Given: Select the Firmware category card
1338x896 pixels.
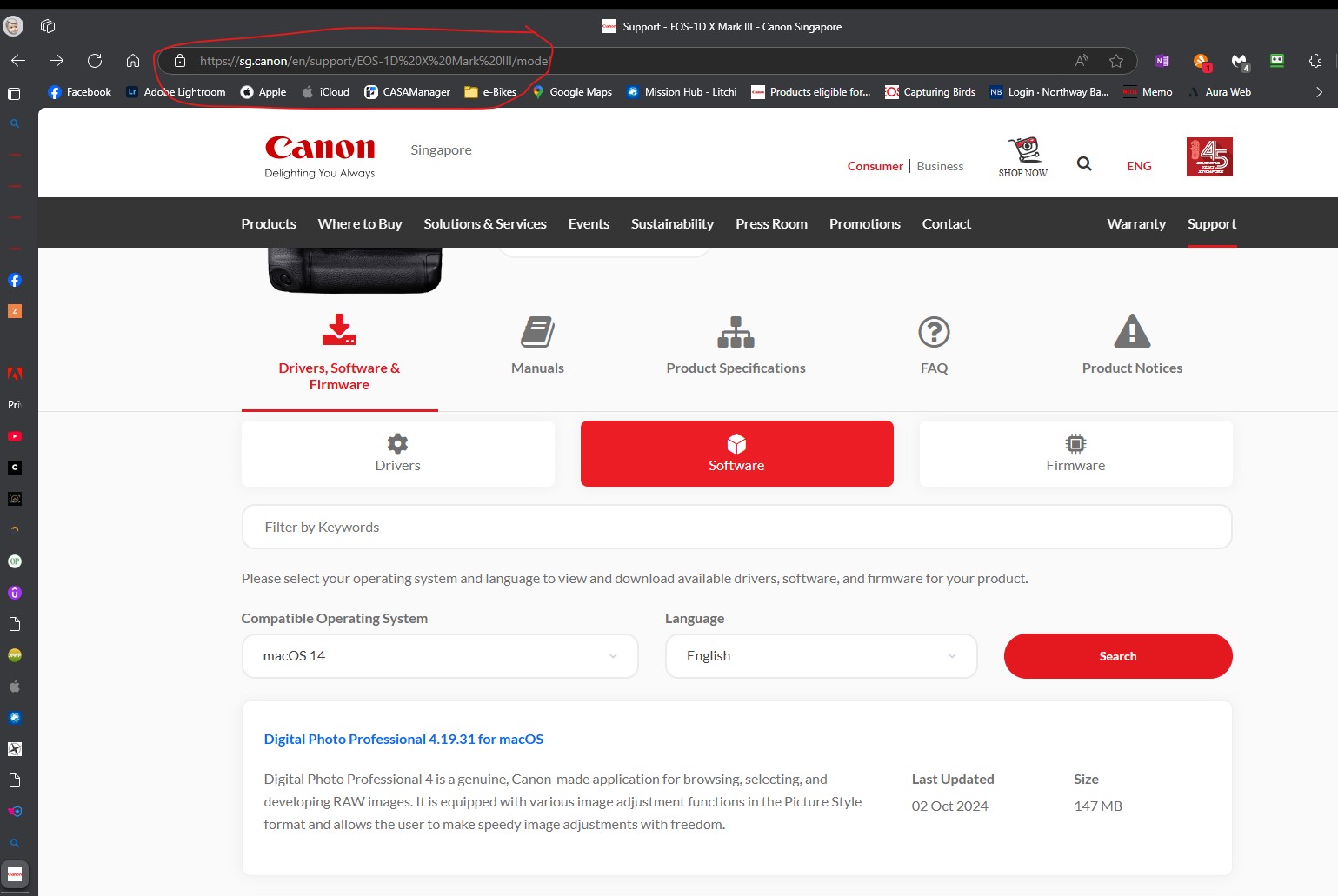Looking at the screenshot, I should (x=1075, y=453).
